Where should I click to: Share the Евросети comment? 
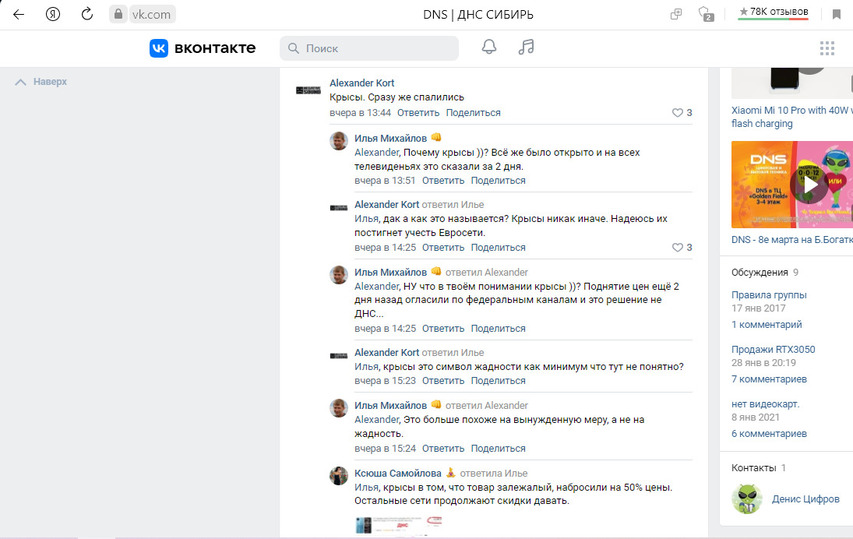(498, 247)
